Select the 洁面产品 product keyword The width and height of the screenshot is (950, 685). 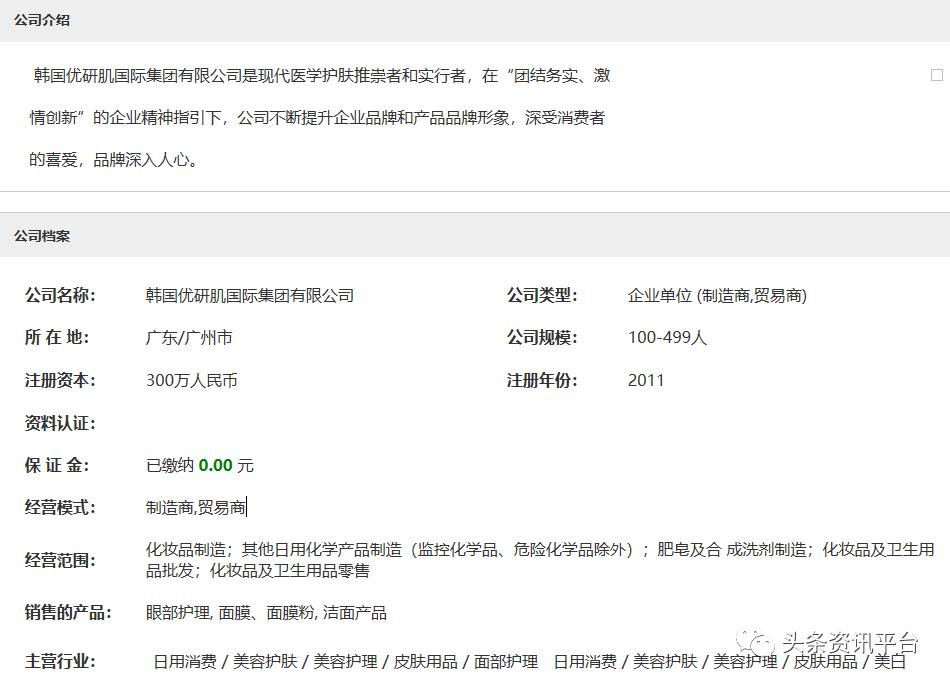[x=358, y=612]
